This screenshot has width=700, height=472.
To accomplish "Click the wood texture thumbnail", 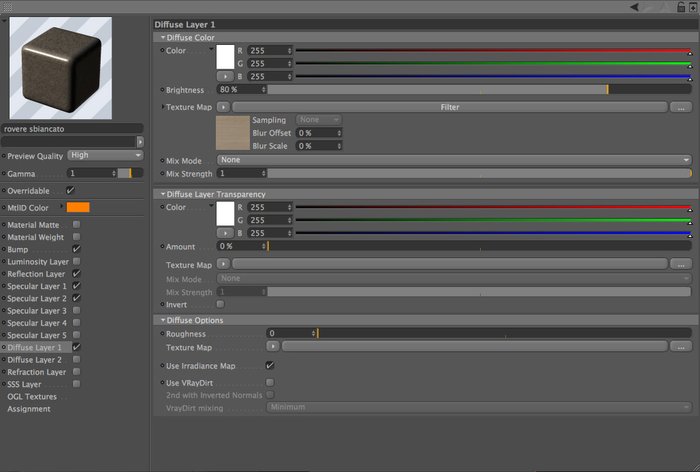I will [233, 133].
